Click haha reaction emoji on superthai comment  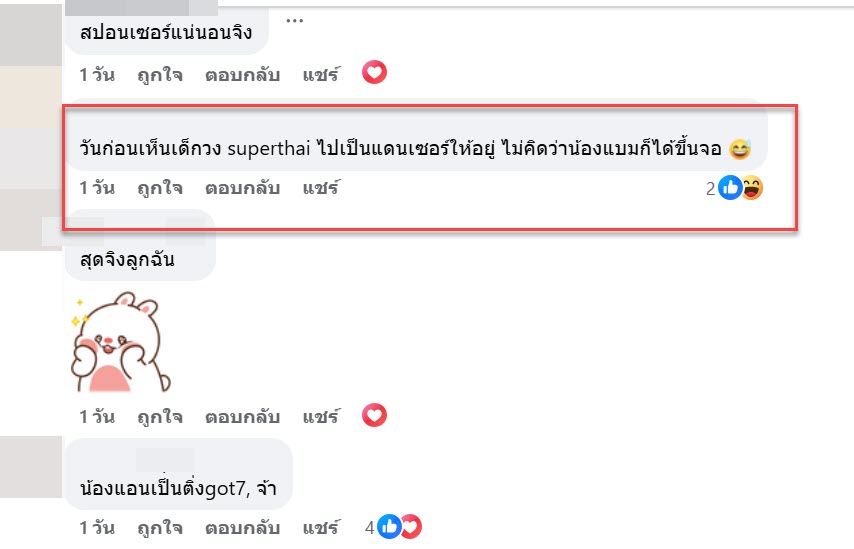(x=751, y=187)
